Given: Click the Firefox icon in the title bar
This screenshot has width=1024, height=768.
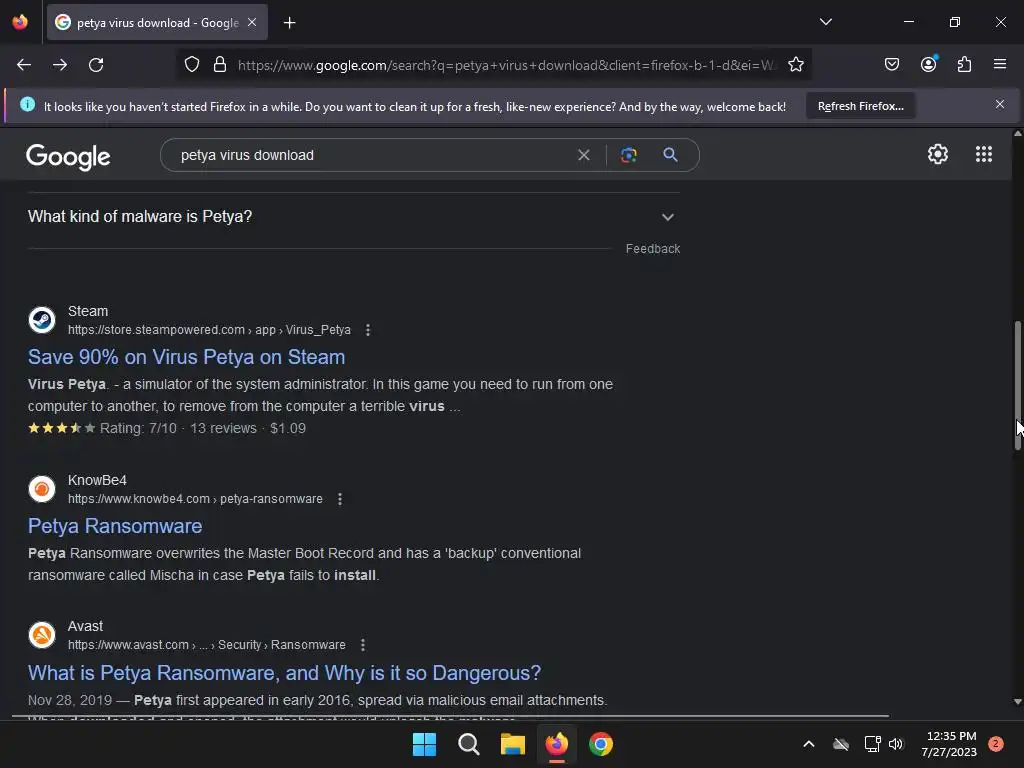Looking at the screenshot, I should pyautogui.click(x=20, y=22).
